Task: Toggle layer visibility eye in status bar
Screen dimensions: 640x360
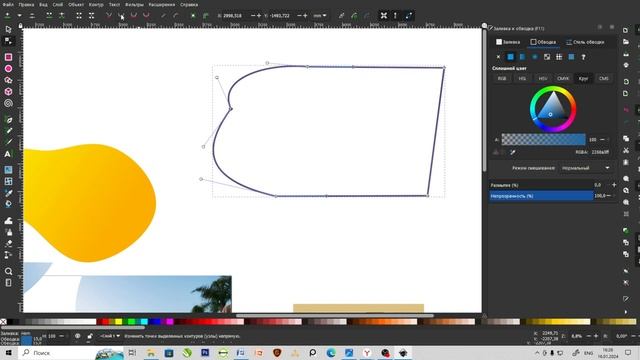Action: click(78, 336)
